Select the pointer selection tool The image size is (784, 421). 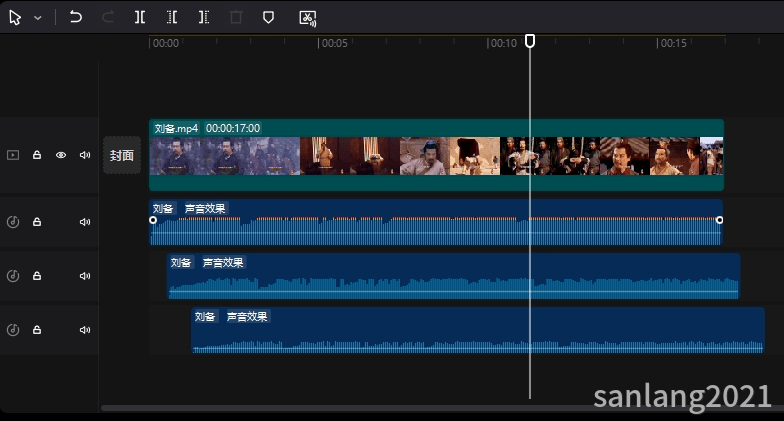tap(15, 18)
